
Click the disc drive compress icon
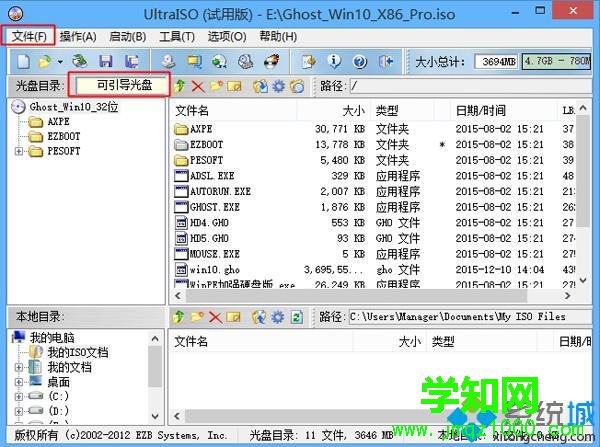point(245,61)
